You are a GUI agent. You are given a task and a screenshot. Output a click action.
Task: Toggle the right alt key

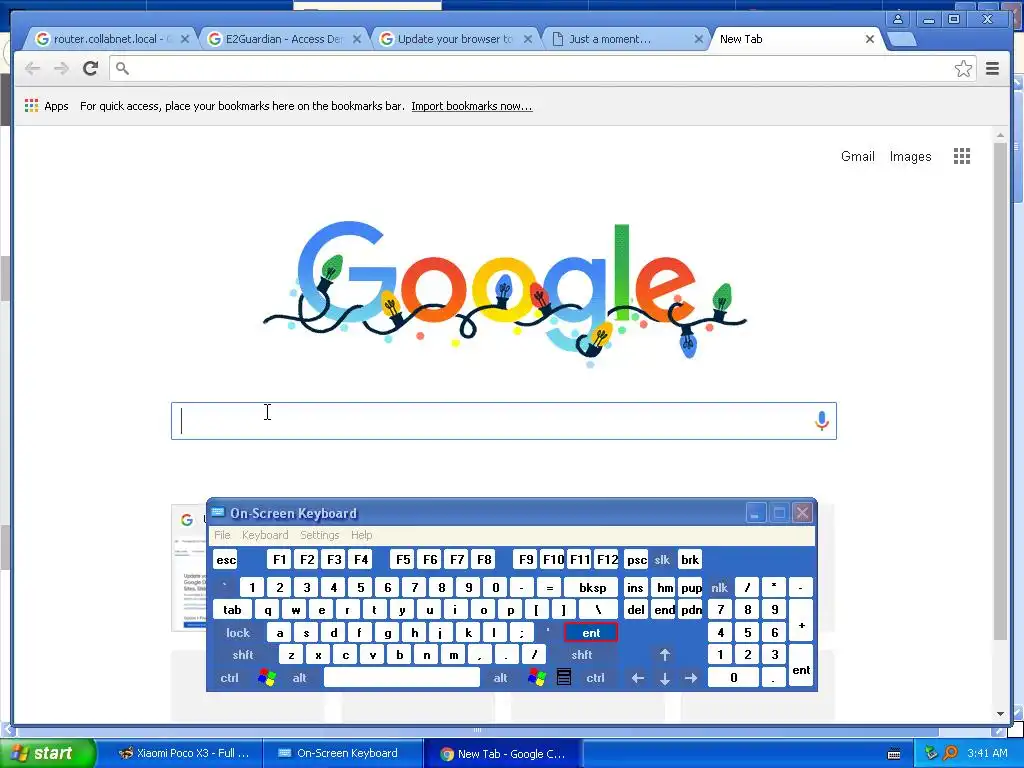click(500, 678)
